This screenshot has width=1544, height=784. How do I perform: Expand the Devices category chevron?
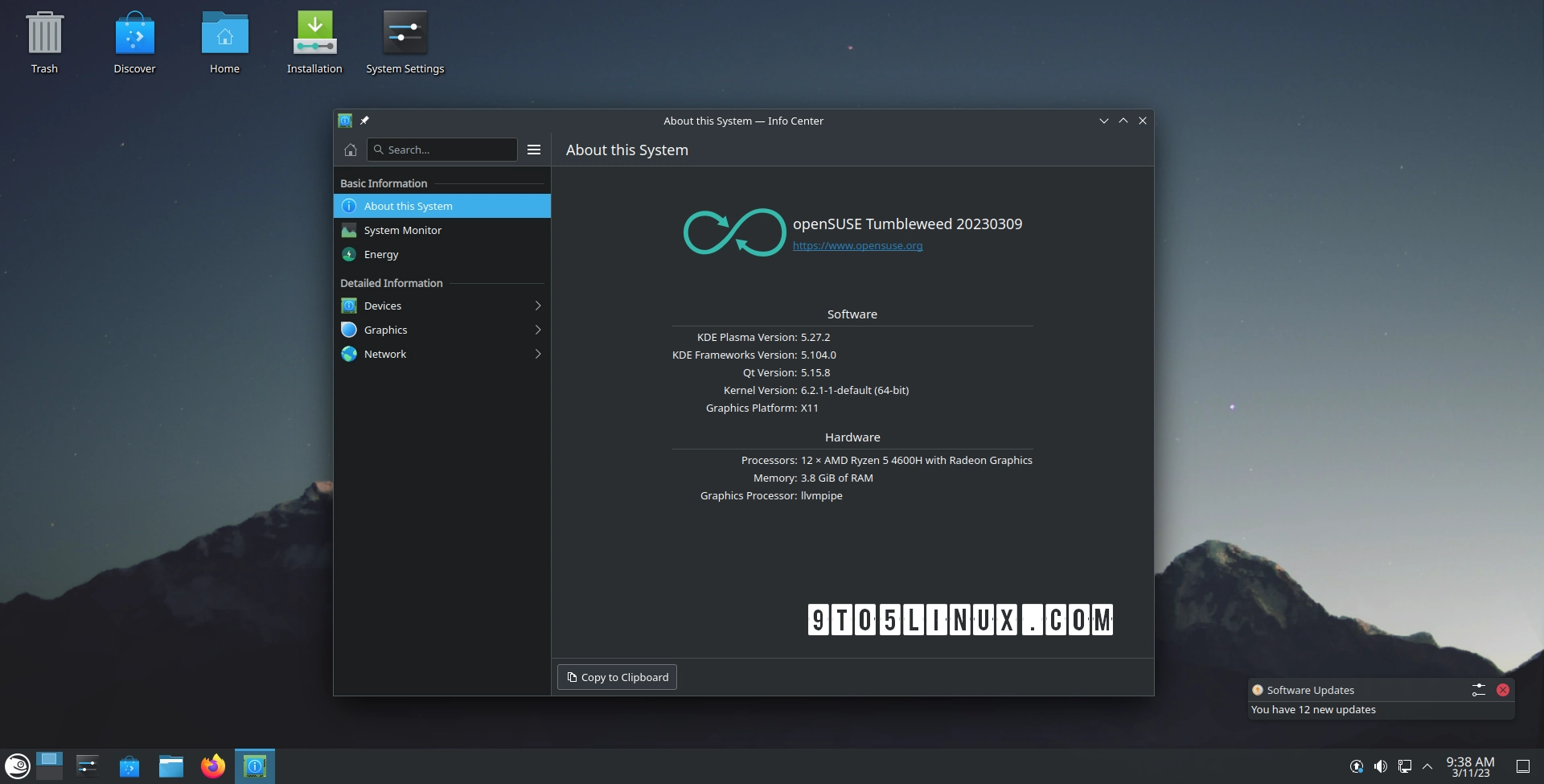click(537, 306)
